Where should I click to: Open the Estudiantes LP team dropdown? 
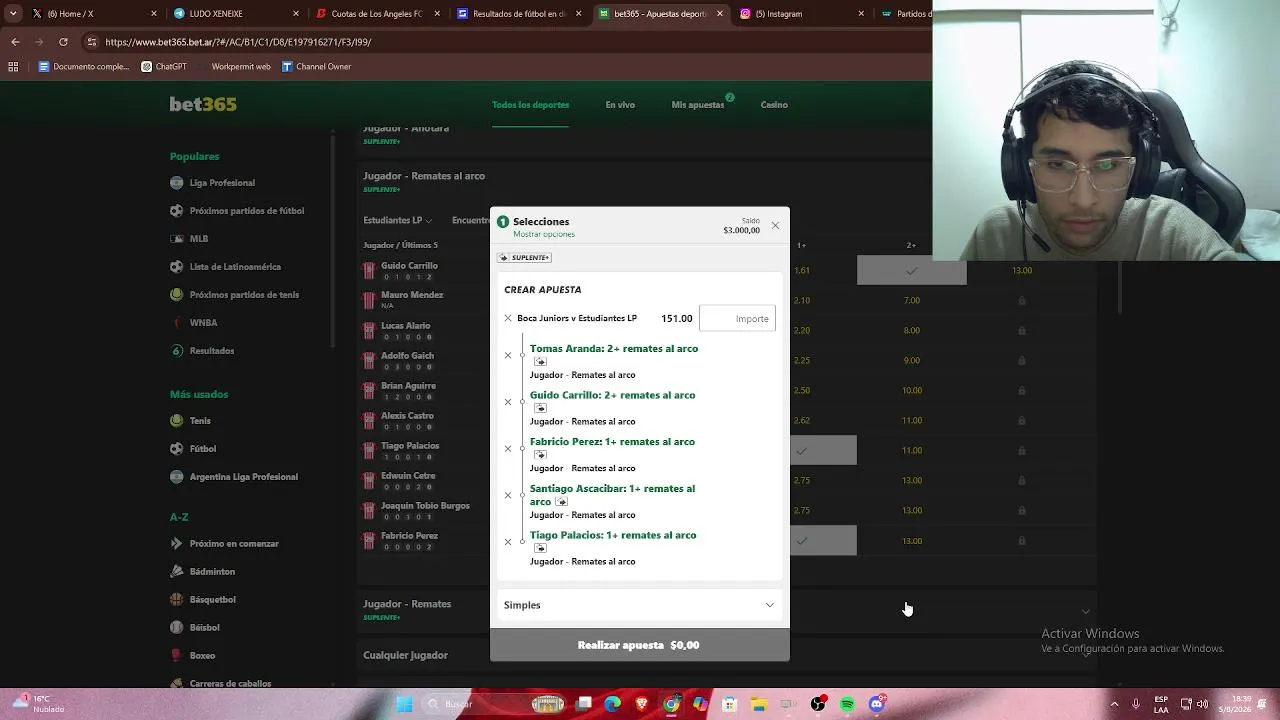point(398,220)
